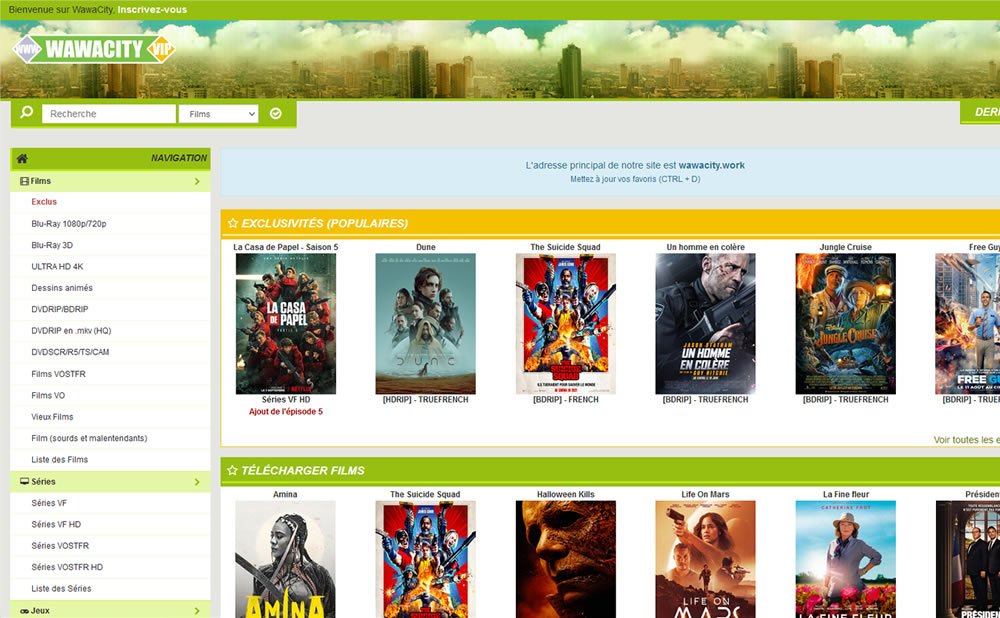The image size is (1000, 618).
Task: Click into the Recherche search field
Action: coord(108,114)
